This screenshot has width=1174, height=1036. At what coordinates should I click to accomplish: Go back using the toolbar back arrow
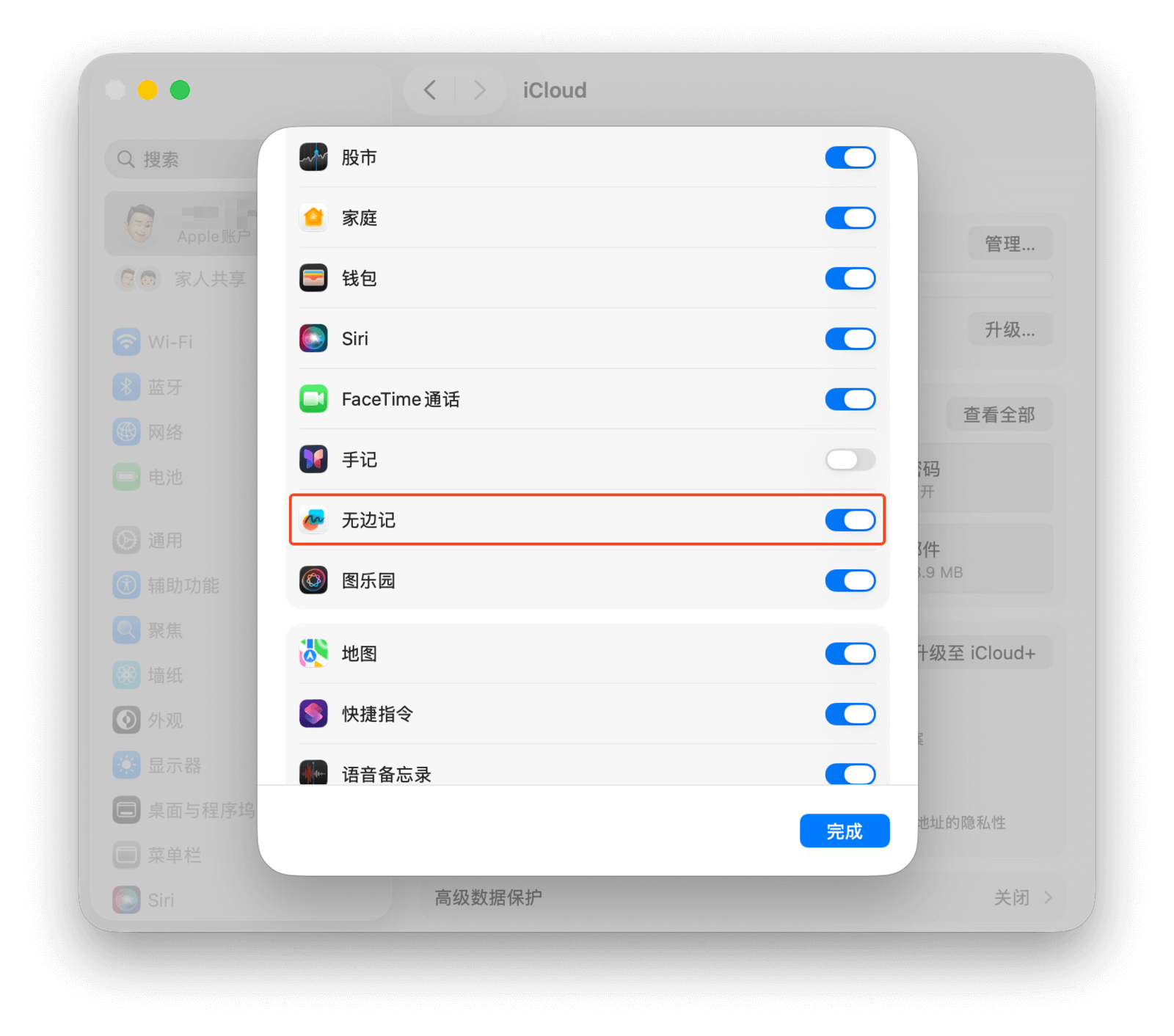pos(430,90)
